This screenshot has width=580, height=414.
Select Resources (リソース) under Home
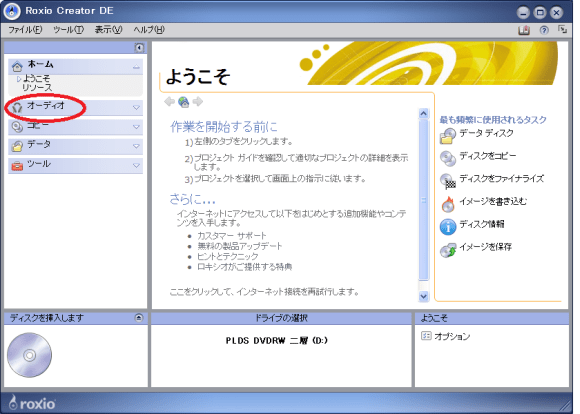(37, 87)
